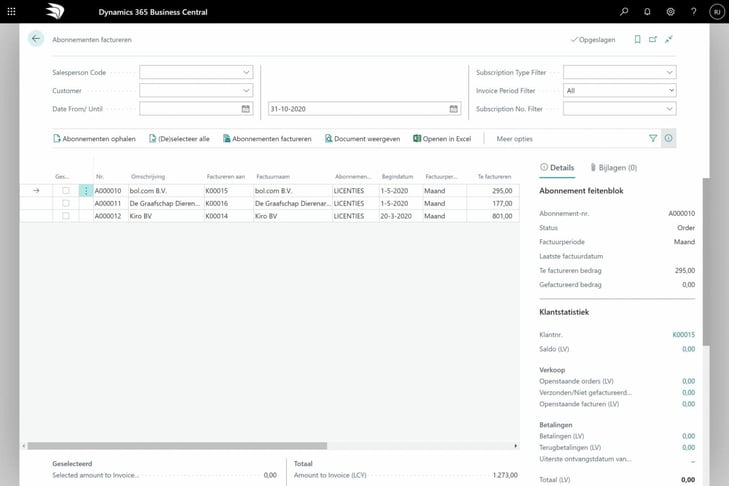Select amount cell 801,00

tap(493, 216)
